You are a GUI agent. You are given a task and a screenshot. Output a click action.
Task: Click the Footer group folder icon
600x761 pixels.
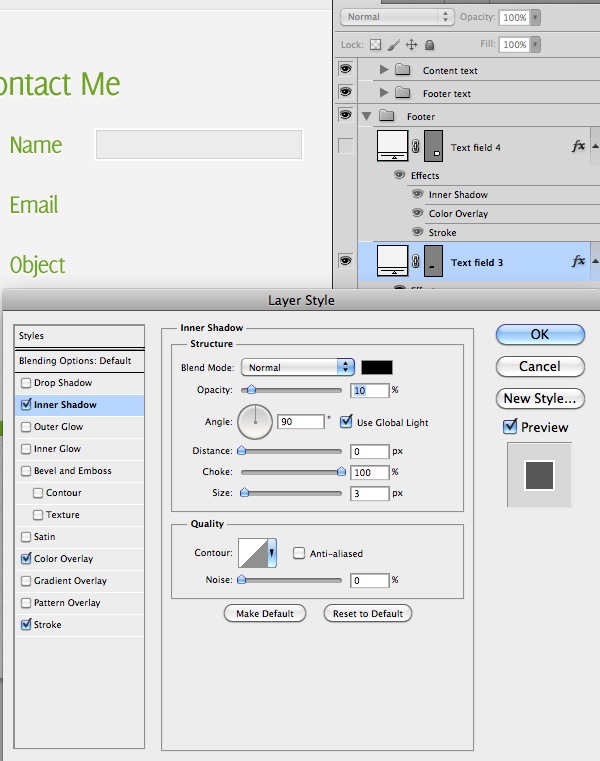click(386, 116)
